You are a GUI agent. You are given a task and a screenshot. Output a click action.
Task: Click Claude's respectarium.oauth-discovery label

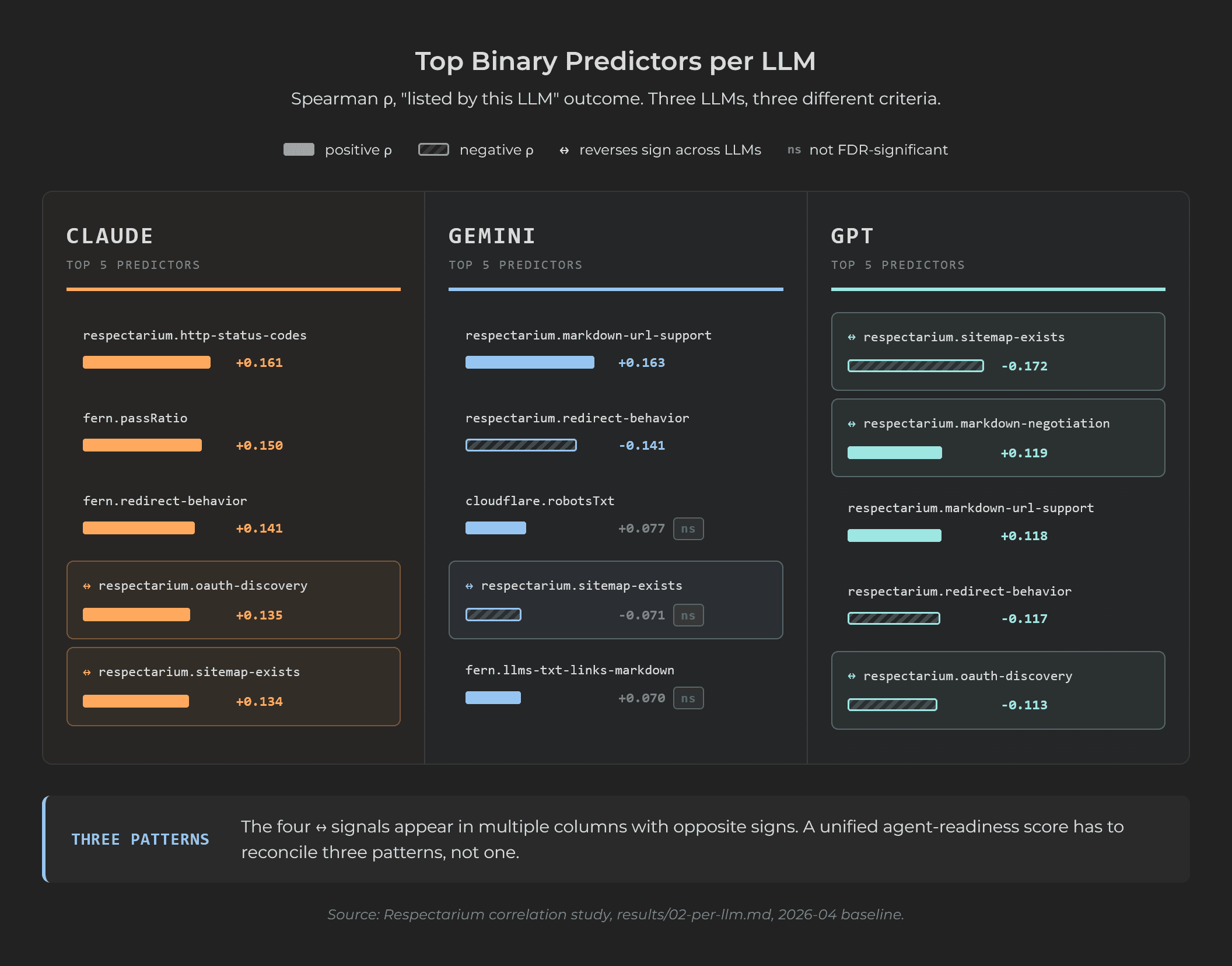tap(203, 586)
